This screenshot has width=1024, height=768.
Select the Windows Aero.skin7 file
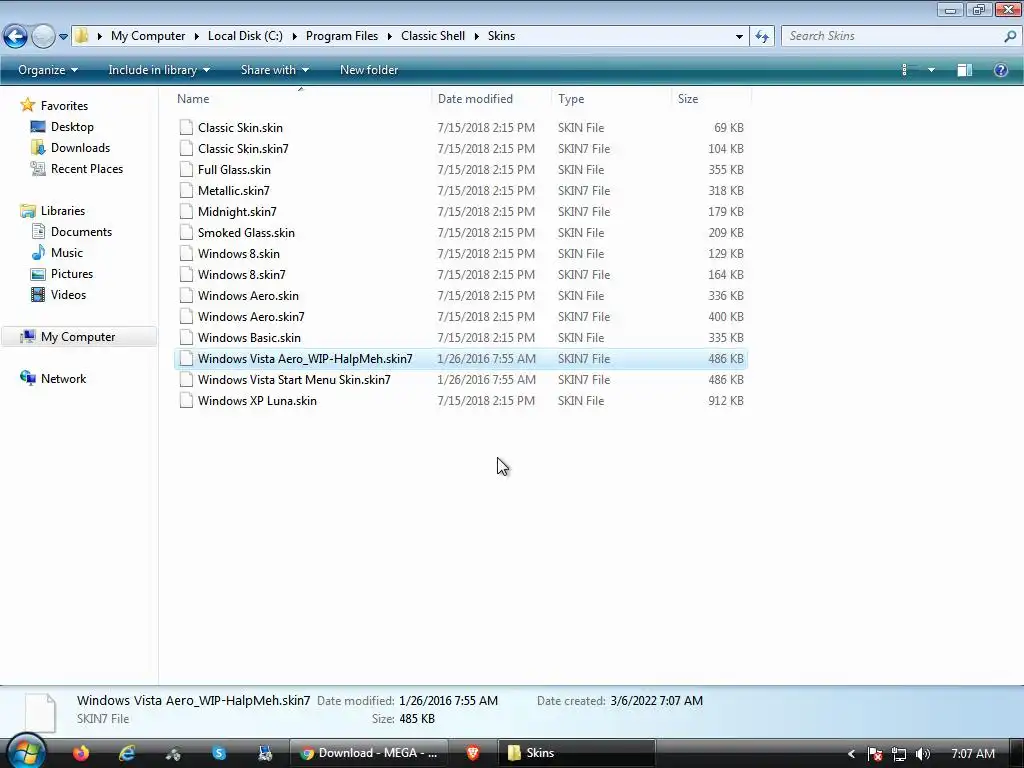pyautogui.click(x=460, y=316)
